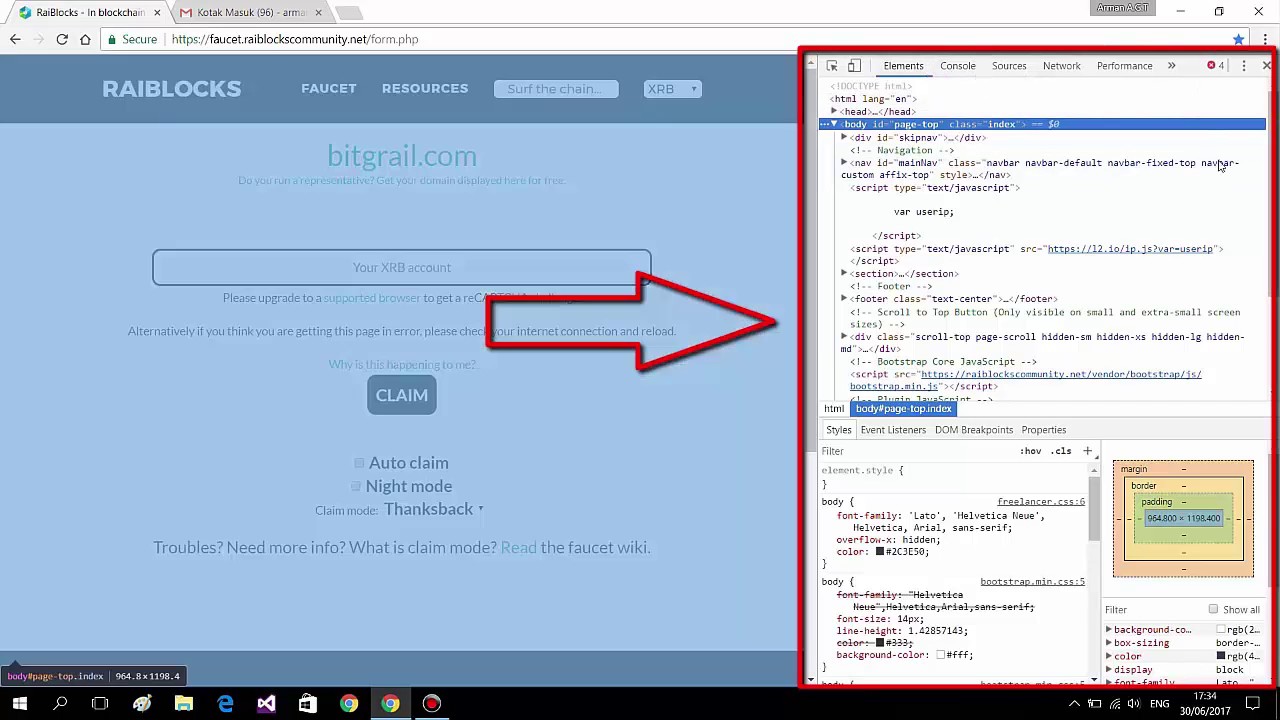Close the RaiBlocks browser tab
The width and height of the screenshot is (1280, 720).
(x=157, y=13)
